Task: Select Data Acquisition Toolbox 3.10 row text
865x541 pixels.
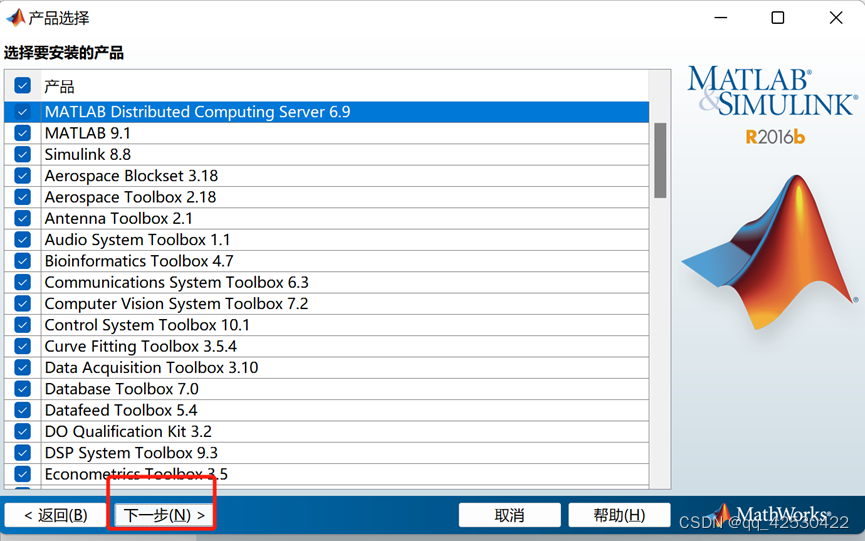Action: [x=152, y=368]
